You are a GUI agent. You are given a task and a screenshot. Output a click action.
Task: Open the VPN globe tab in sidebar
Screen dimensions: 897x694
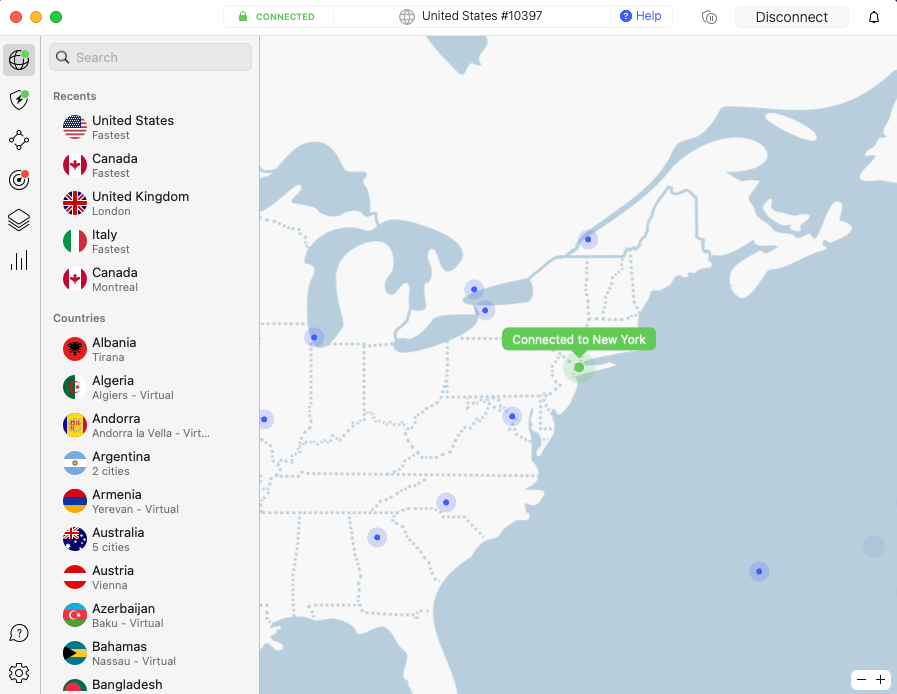tap(19, 60)
